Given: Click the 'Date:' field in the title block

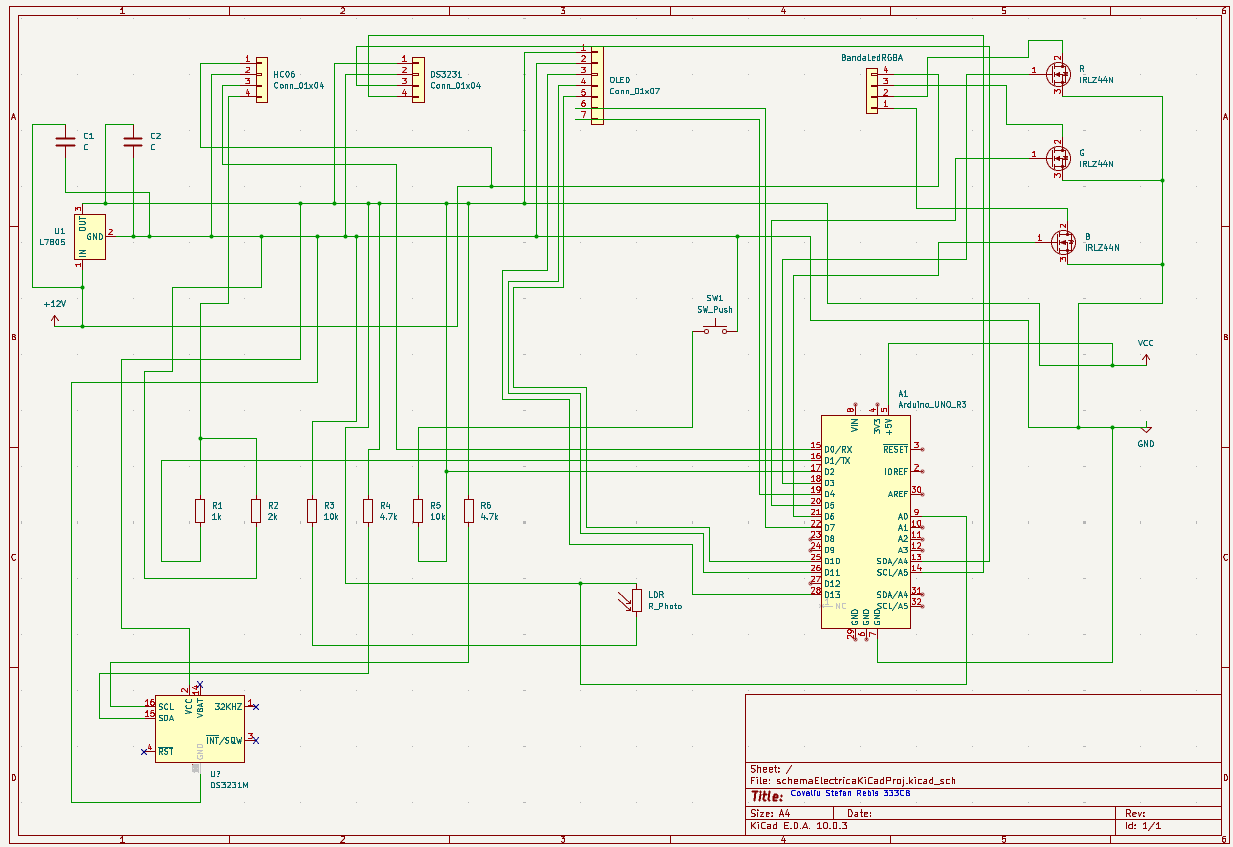Looking at the screenshot, I should pyautogui.click(x=859, y=814).
